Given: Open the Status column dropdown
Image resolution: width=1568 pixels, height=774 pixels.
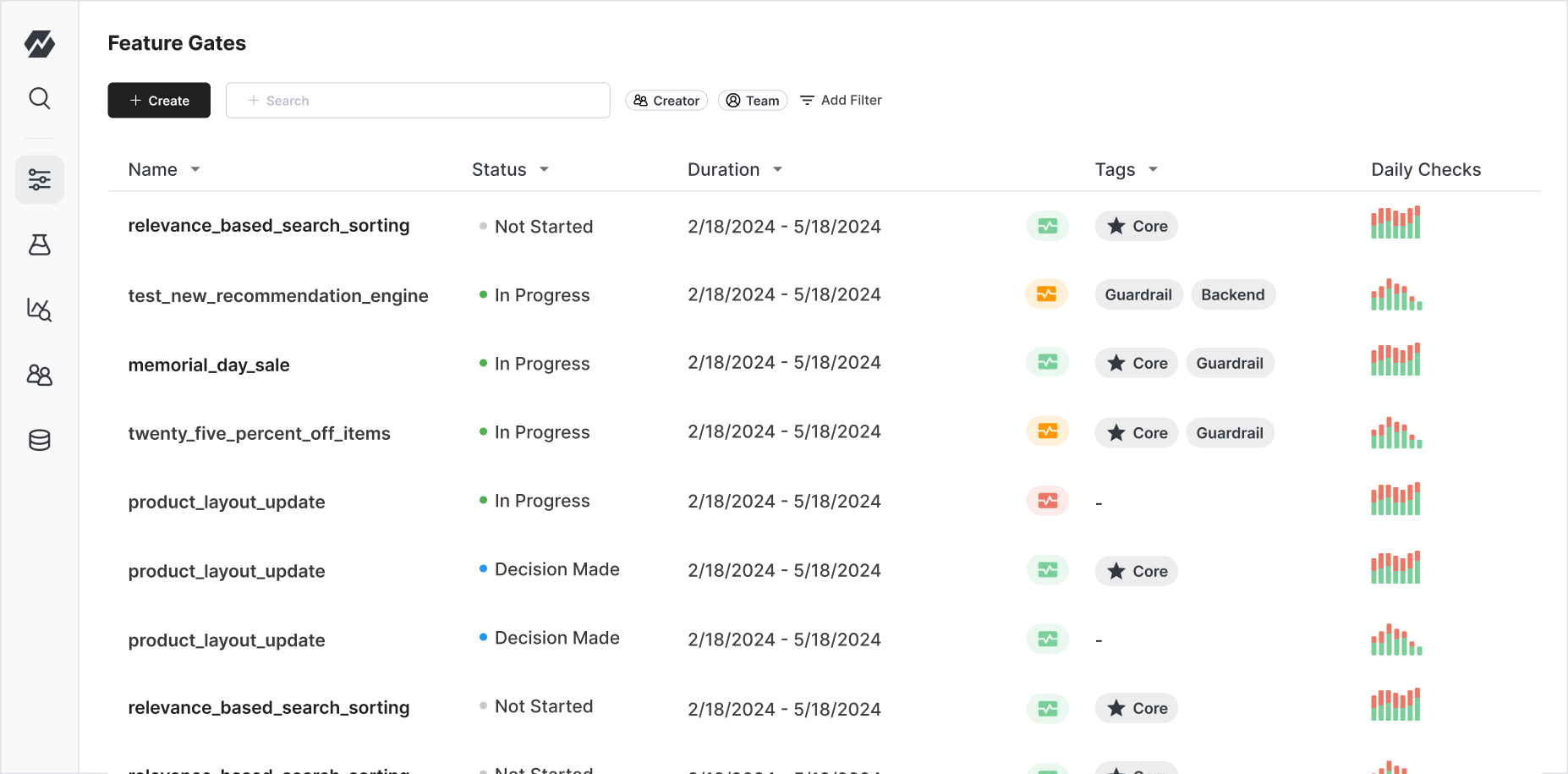Looking at the screenshot, I should [544, 169].
